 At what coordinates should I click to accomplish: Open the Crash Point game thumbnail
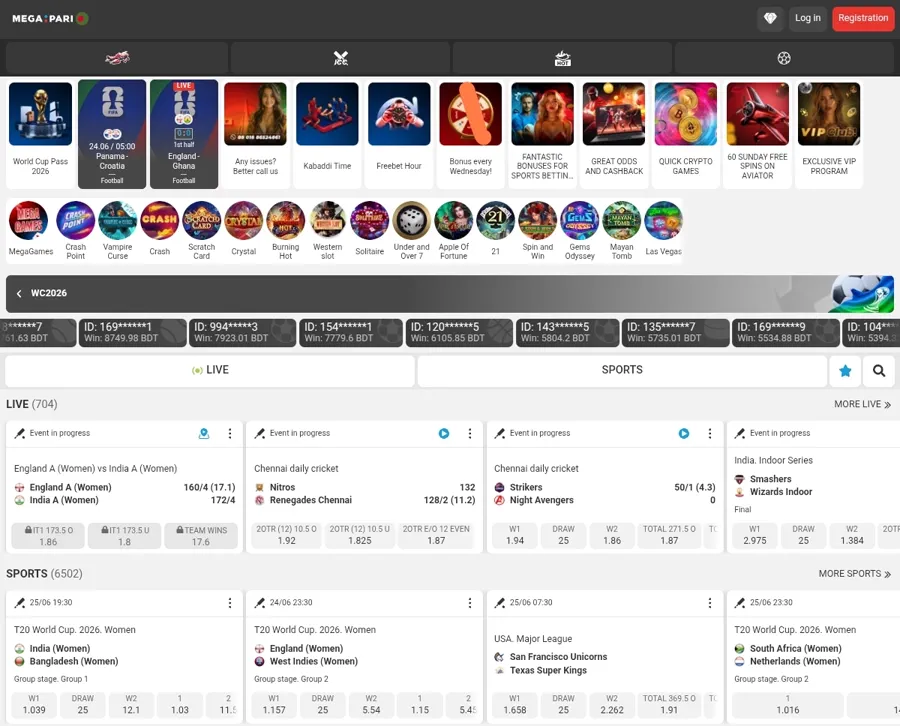(x=75, y=231)
